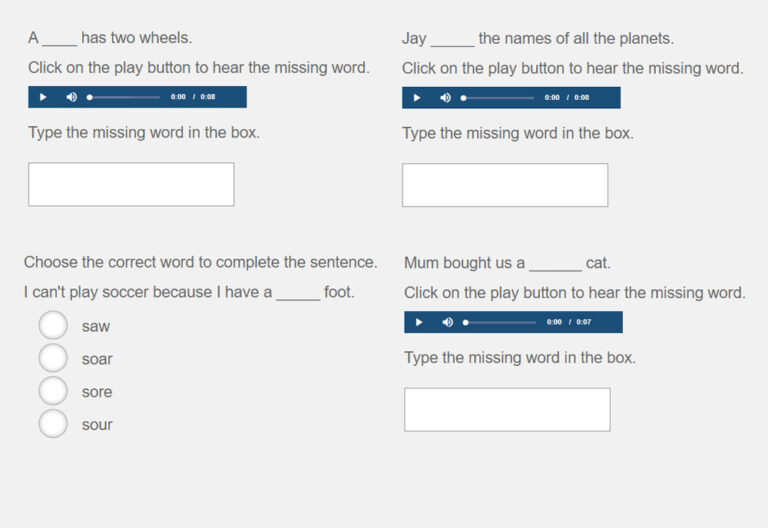Click the 0:07 duration on the cat audio
Screen dimensions: 768x528
(584, 322)
